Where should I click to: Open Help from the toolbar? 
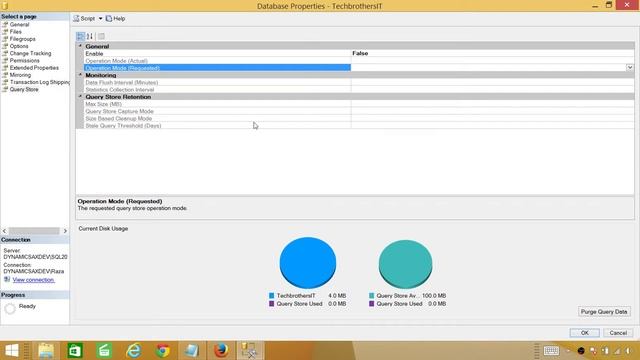[116, 18]
